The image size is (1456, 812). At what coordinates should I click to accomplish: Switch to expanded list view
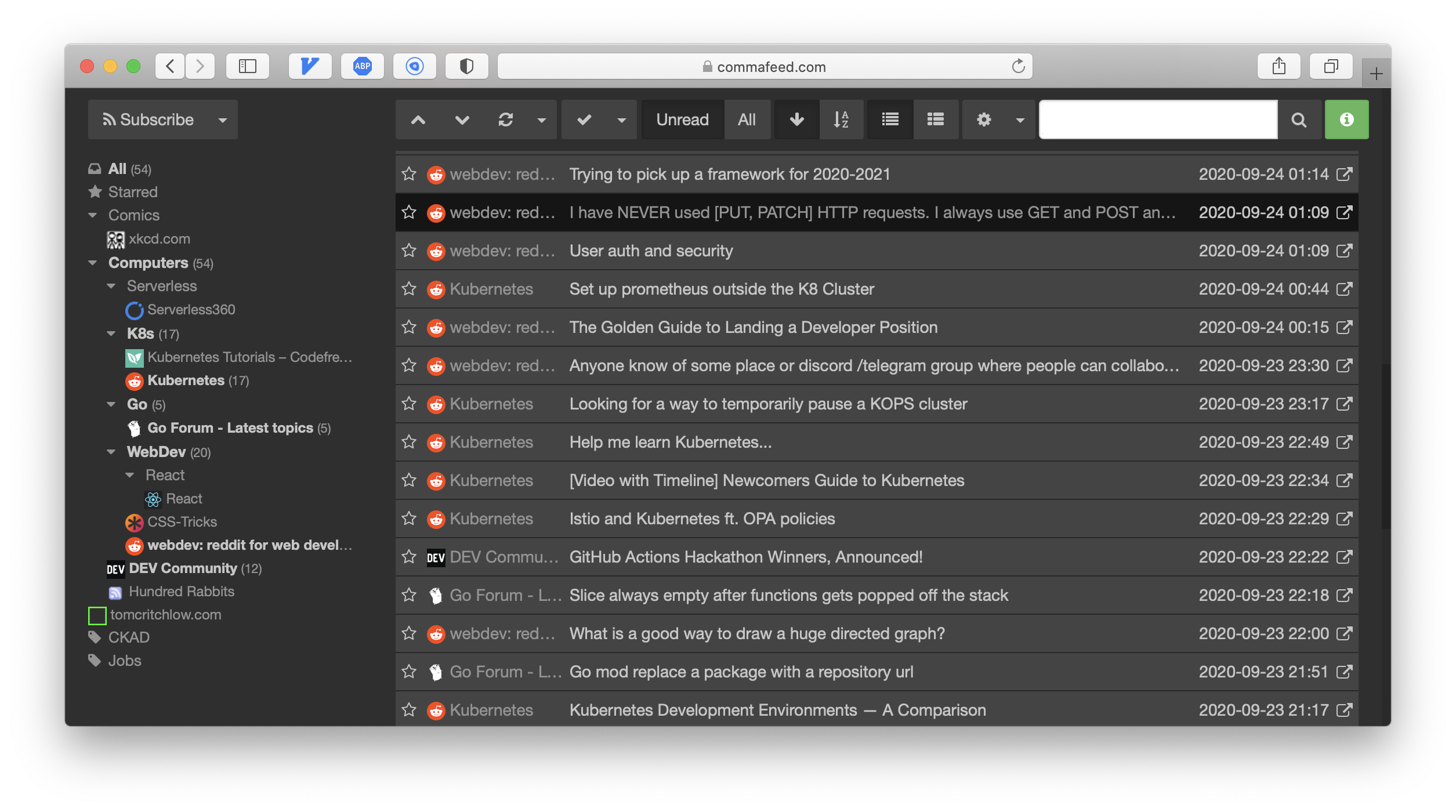pyautogui.click(x=936, y=119)
